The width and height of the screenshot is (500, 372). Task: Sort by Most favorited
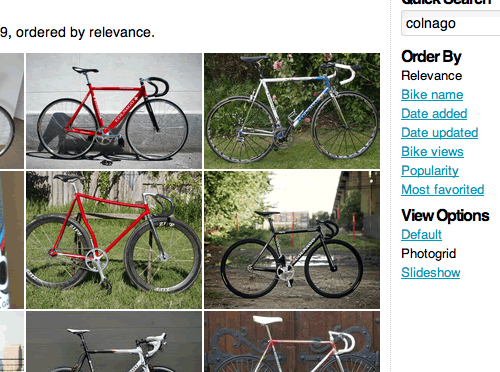443,190
